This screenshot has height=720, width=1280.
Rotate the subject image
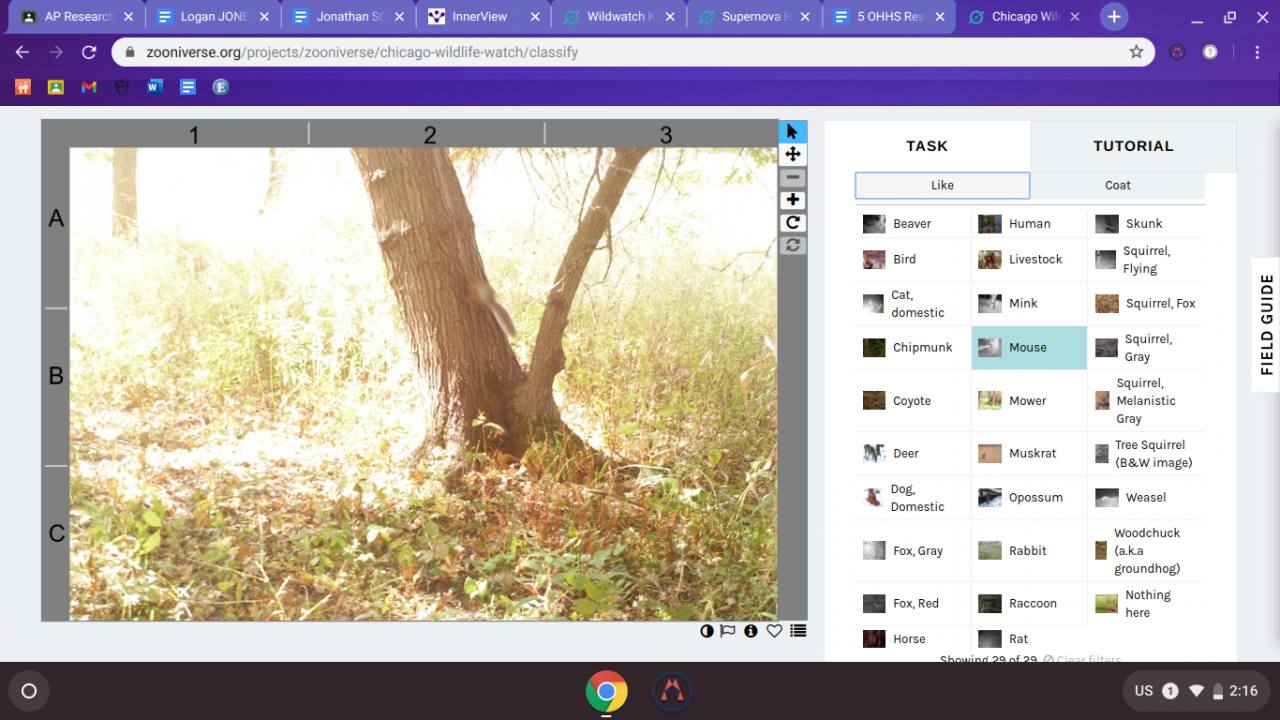(x=793, y=222)
